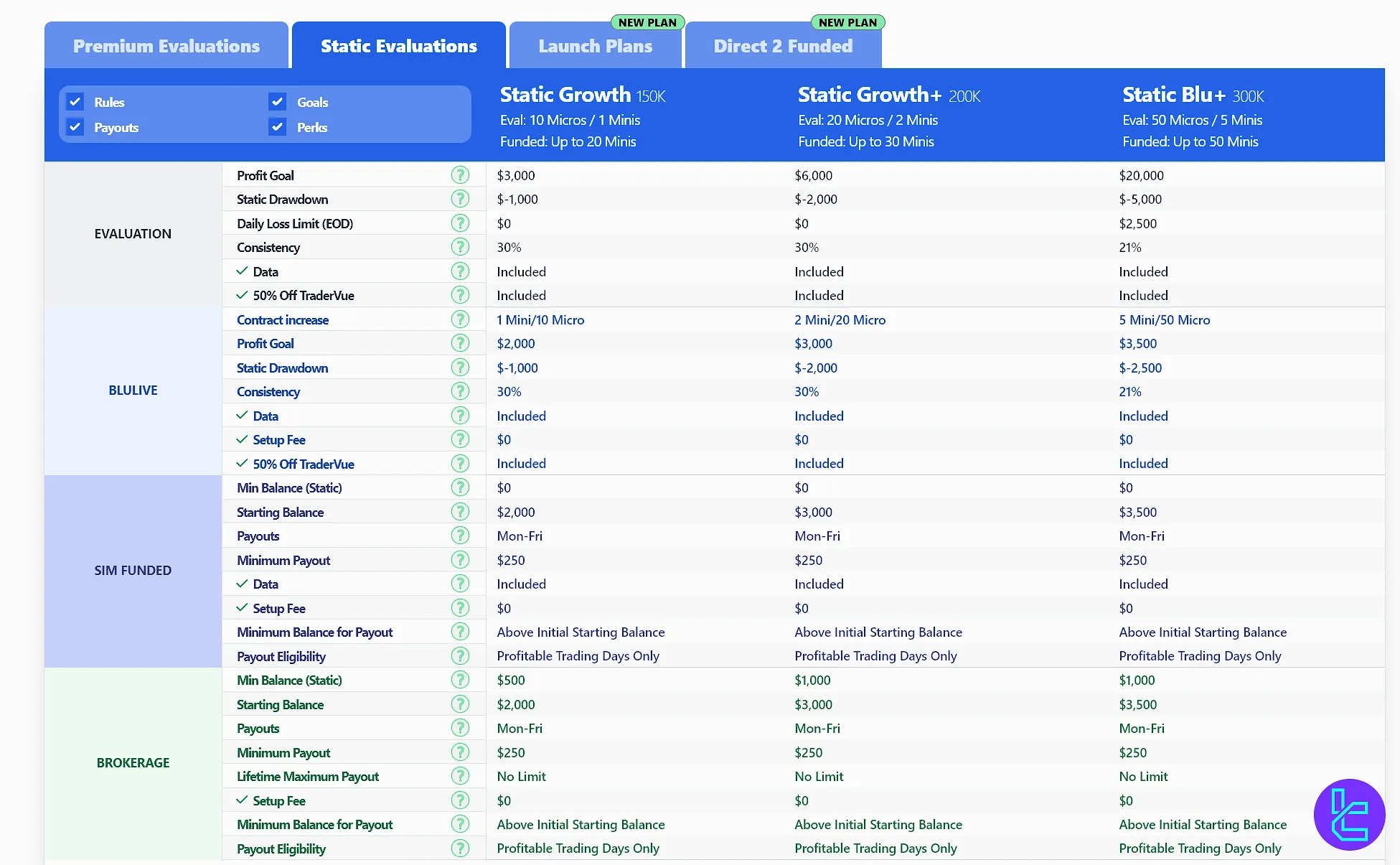Click help icon beside Evaluation 50% Off TraderVue
The width and height of the screenshot is (1400, 865).
point(460,295)
